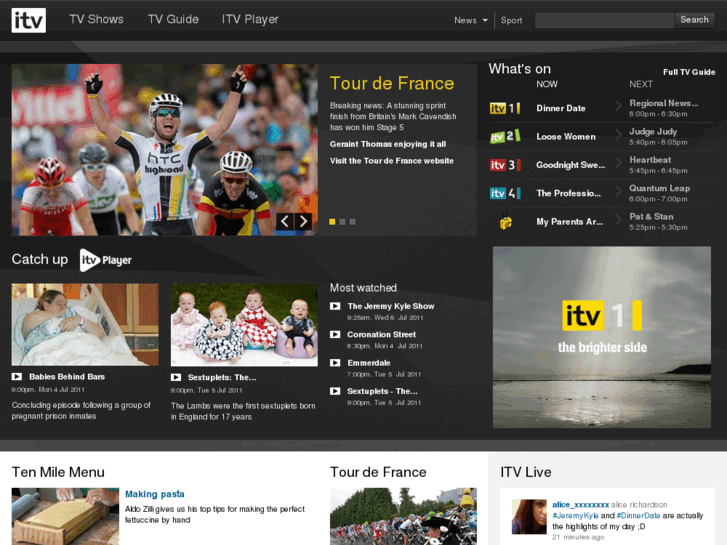
Task: Play Sextuplets - The... most watched icon
Action: [335, 391]
